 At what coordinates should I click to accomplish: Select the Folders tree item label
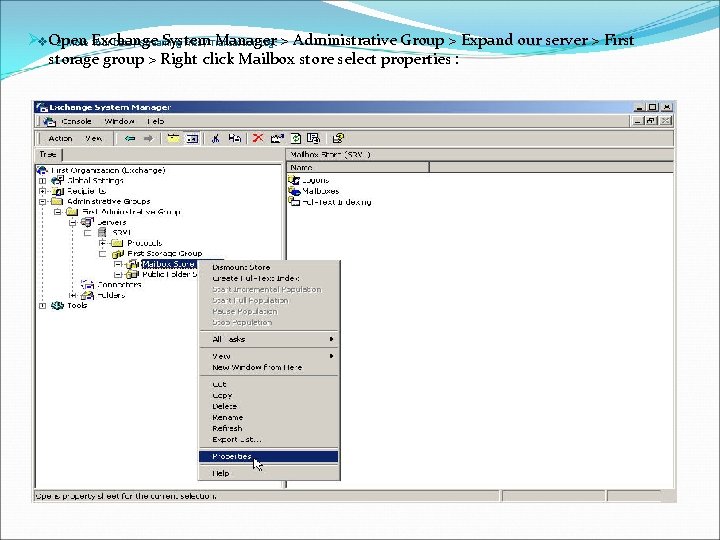111,295
